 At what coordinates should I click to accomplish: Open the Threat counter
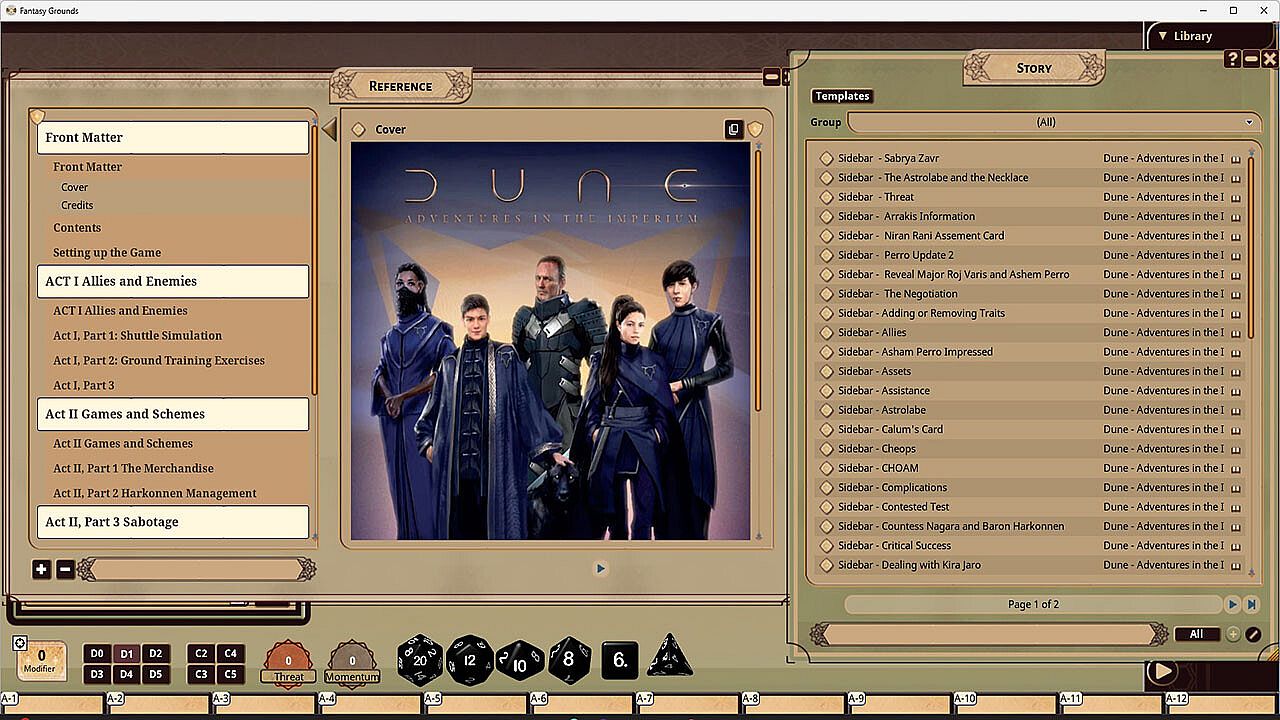(x=288, y=662)
